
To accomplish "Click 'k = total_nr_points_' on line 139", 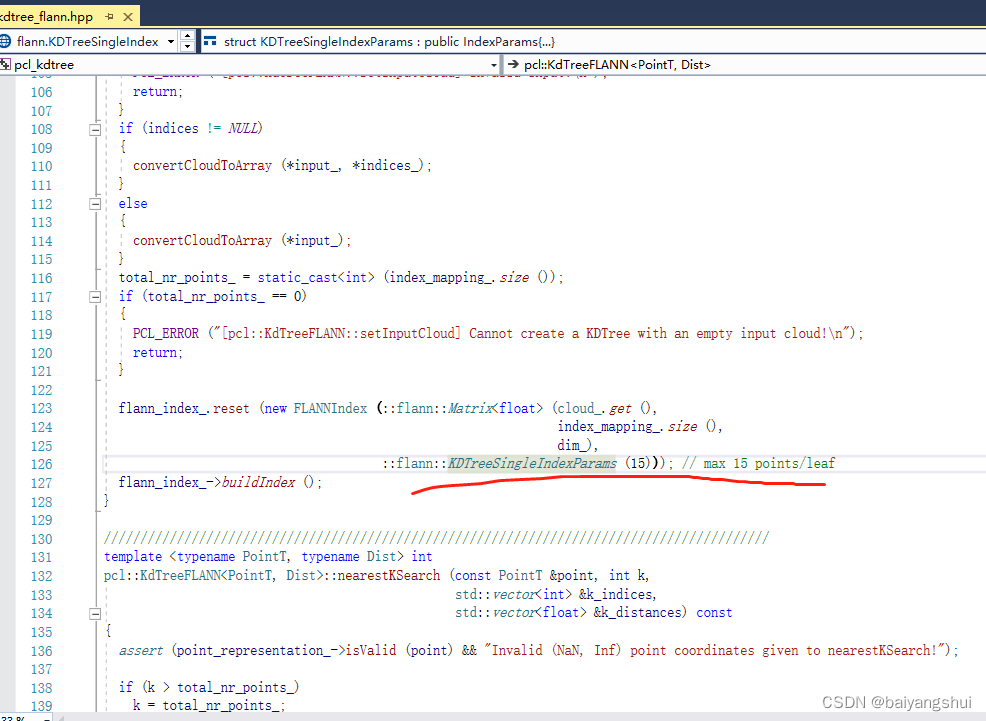I will pyautogui.click(x=208, y=706).
